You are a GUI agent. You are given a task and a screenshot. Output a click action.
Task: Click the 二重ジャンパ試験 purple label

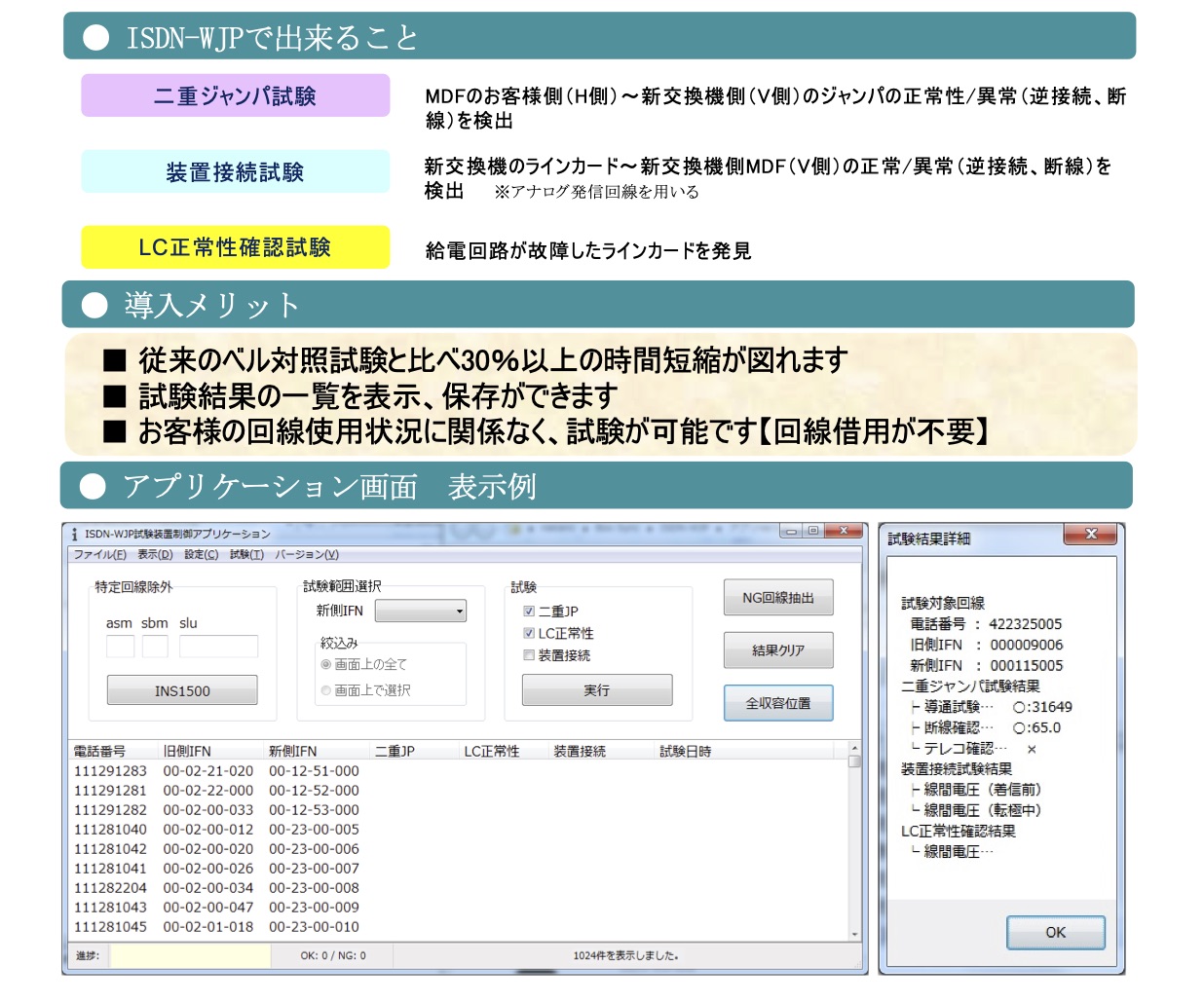pyautogui.click(x=236, y=95)
